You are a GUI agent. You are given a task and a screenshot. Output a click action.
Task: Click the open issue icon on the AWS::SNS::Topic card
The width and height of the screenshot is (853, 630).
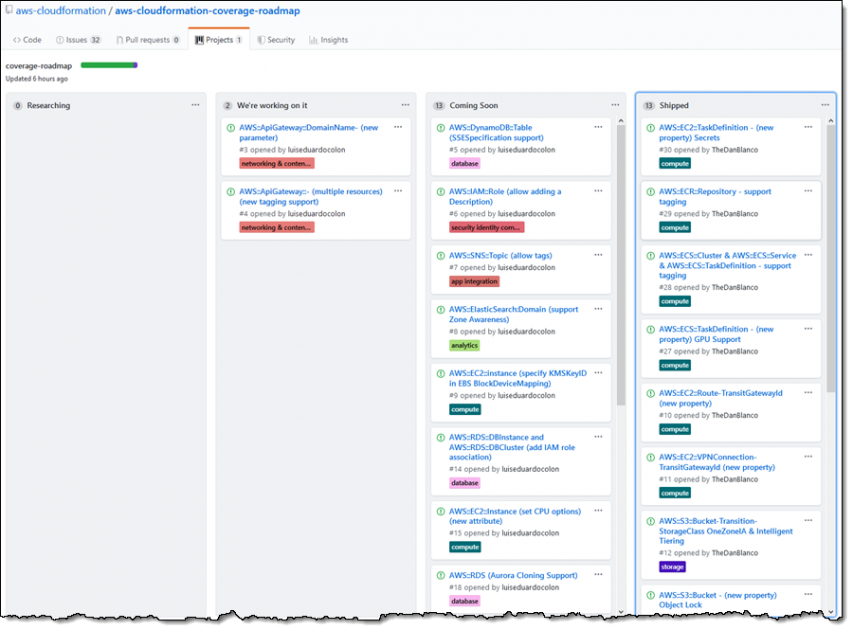(440, 255)
